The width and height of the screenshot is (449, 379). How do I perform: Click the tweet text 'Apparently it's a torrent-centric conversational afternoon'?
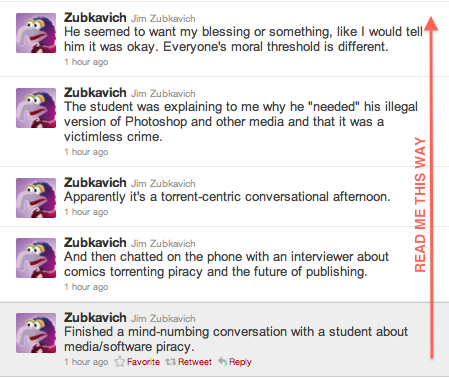pyautogui.click(x=227, y=197)
